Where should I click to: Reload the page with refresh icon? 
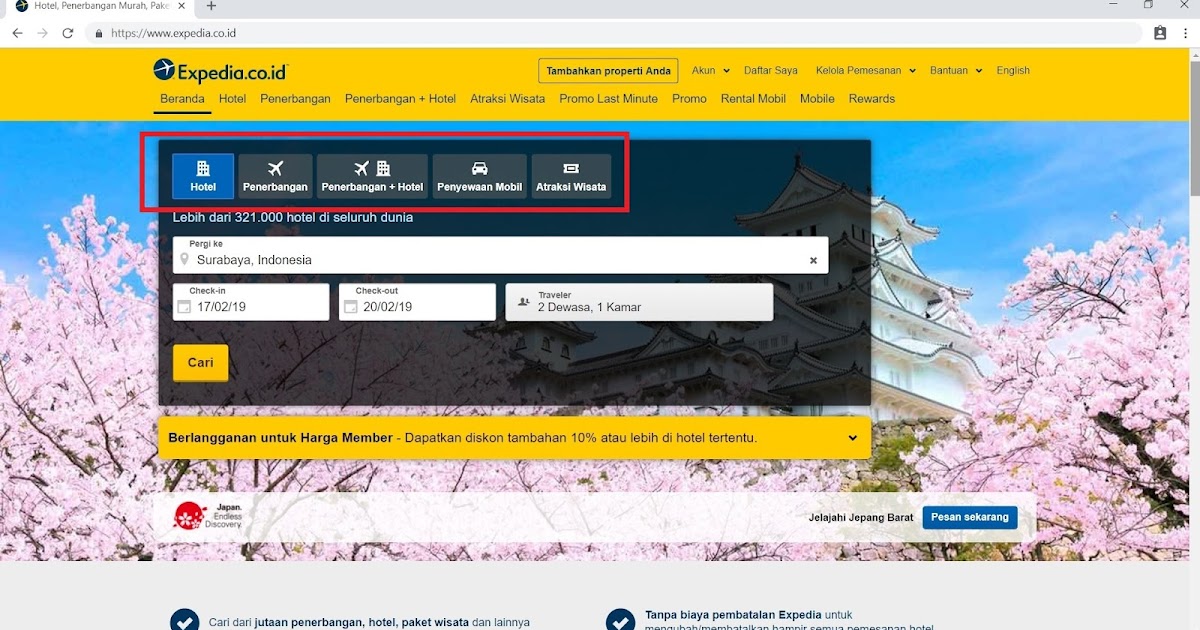[68, 33]
